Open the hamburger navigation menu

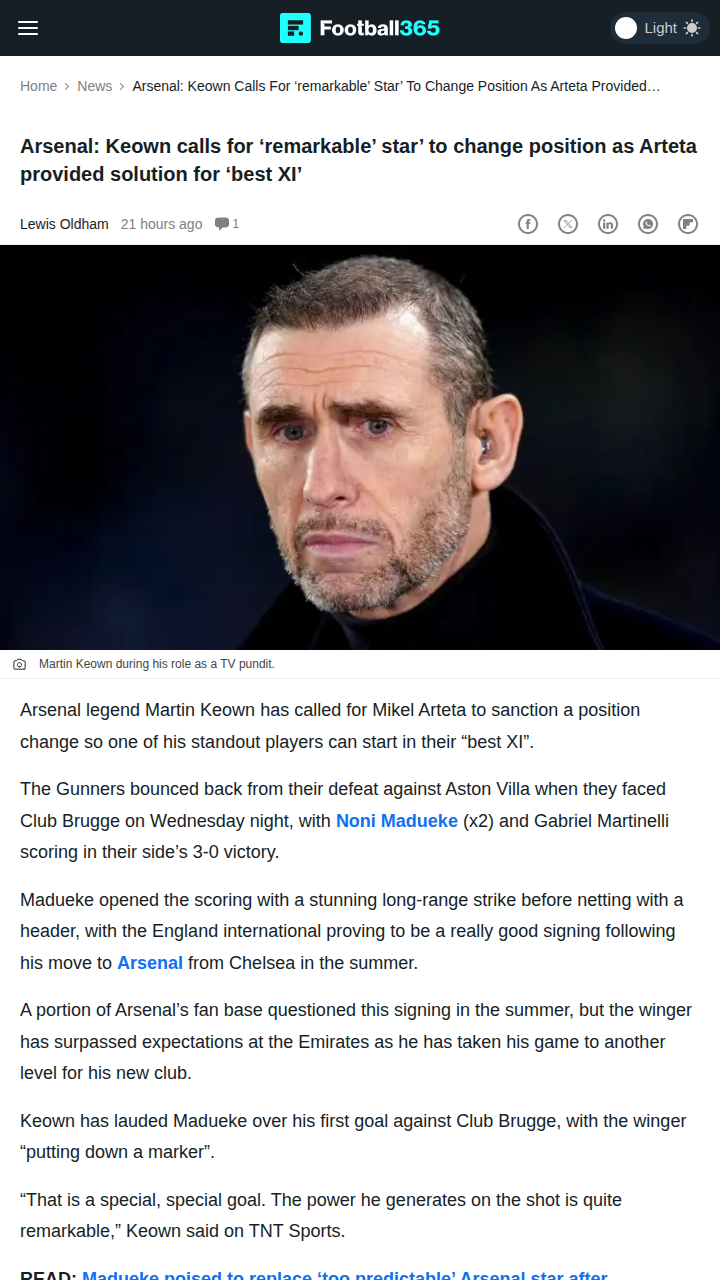pos(28,28)
